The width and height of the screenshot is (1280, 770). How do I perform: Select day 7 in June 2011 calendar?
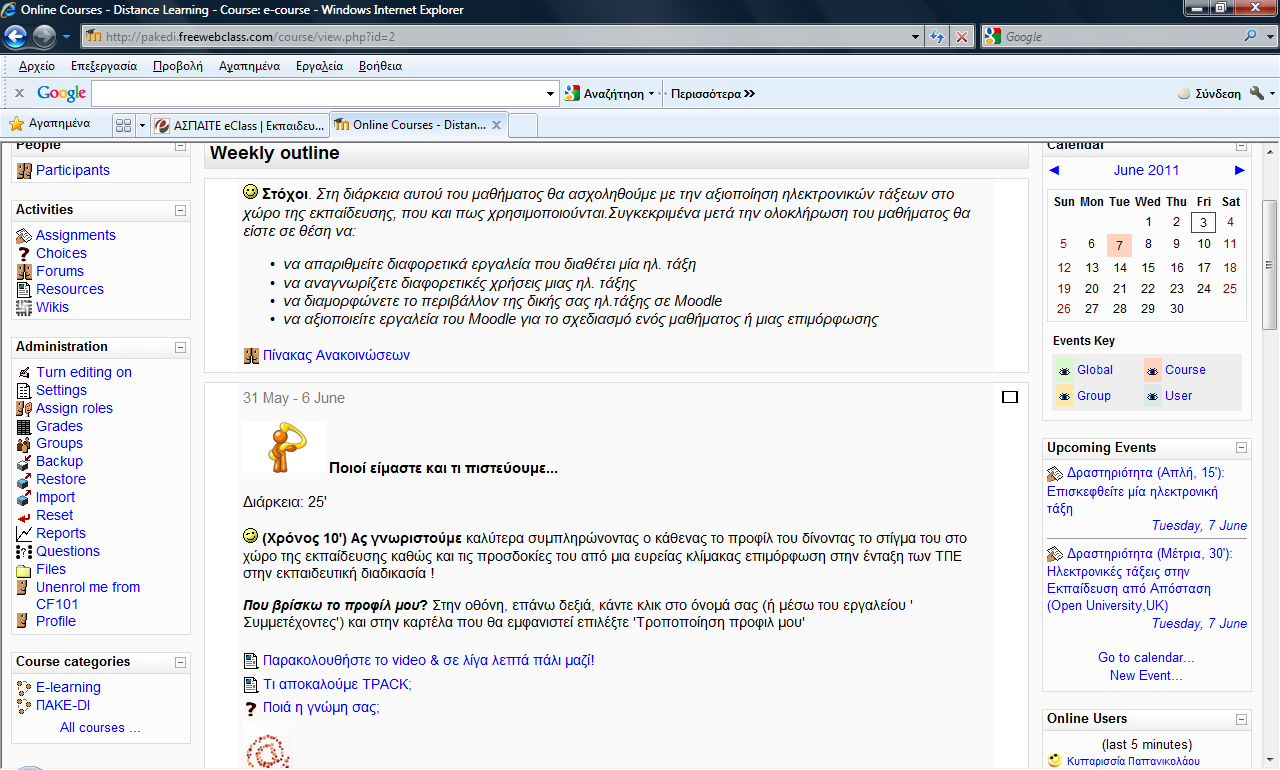pyautogui.click(x=1120, y=244)
